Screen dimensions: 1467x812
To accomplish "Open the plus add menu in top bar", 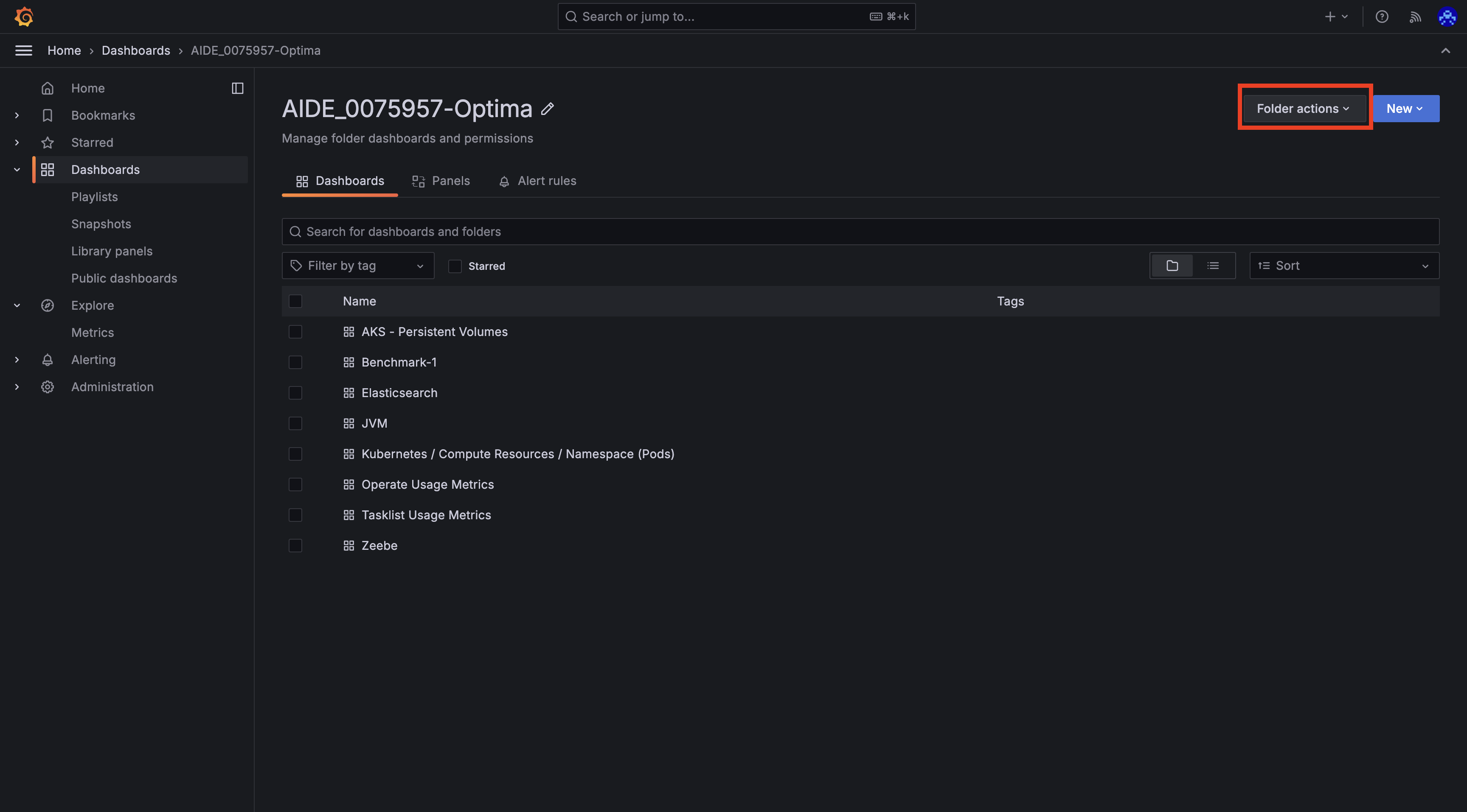I will [1335, 17].
